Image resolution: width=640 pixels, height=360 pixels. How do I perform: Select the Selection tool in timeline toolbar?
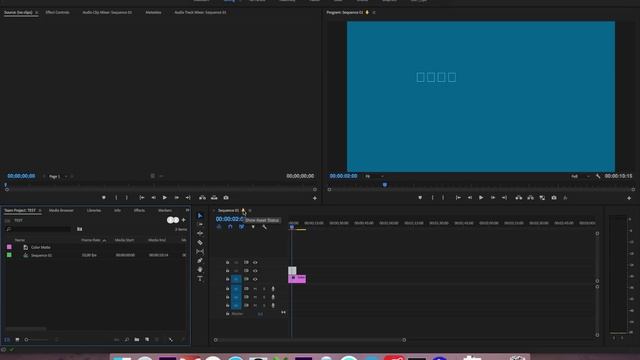pos(200,216)
